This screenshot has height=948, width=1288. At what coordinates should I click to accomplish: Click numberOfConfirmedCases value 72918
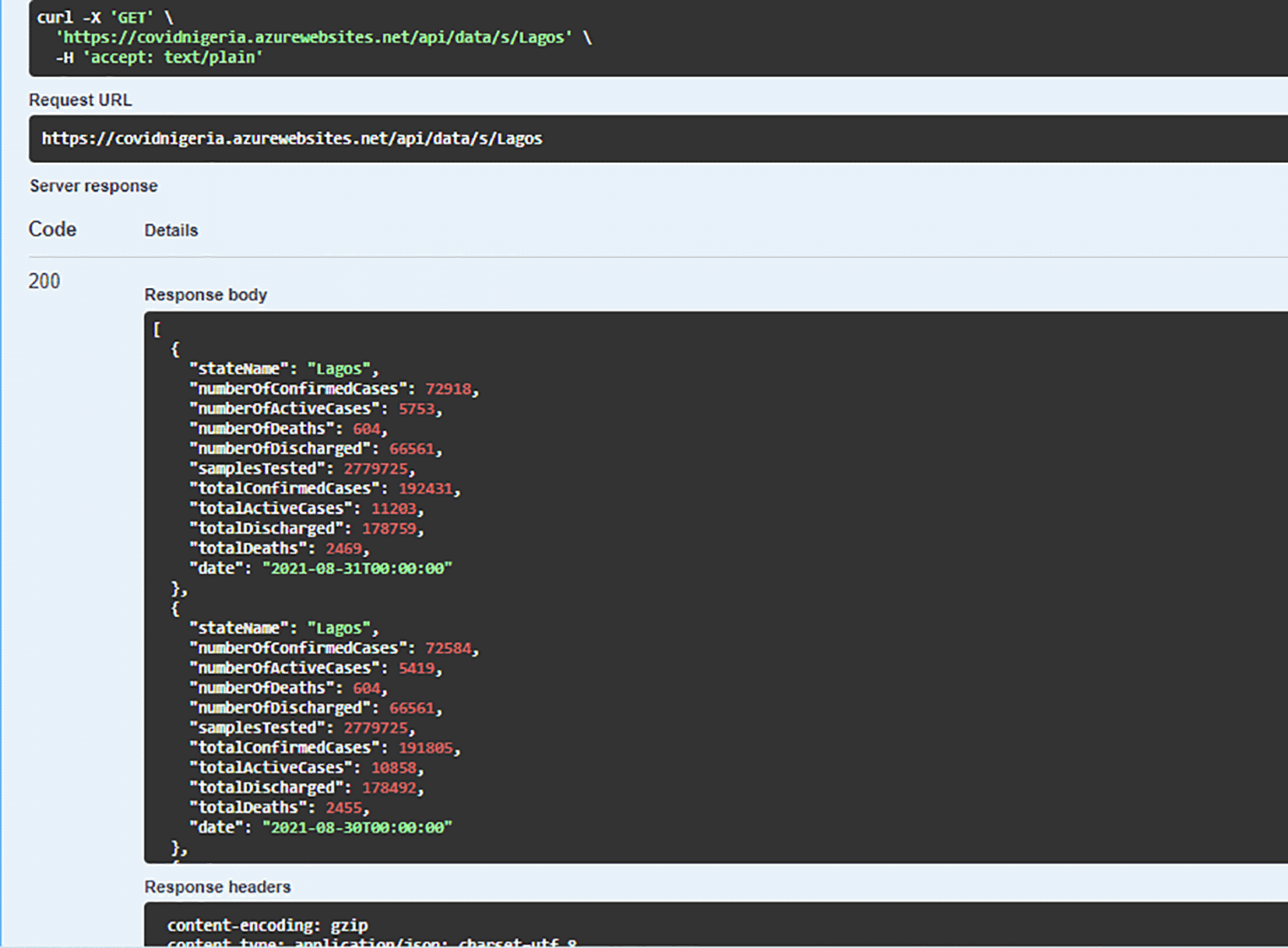pos(448,389)
